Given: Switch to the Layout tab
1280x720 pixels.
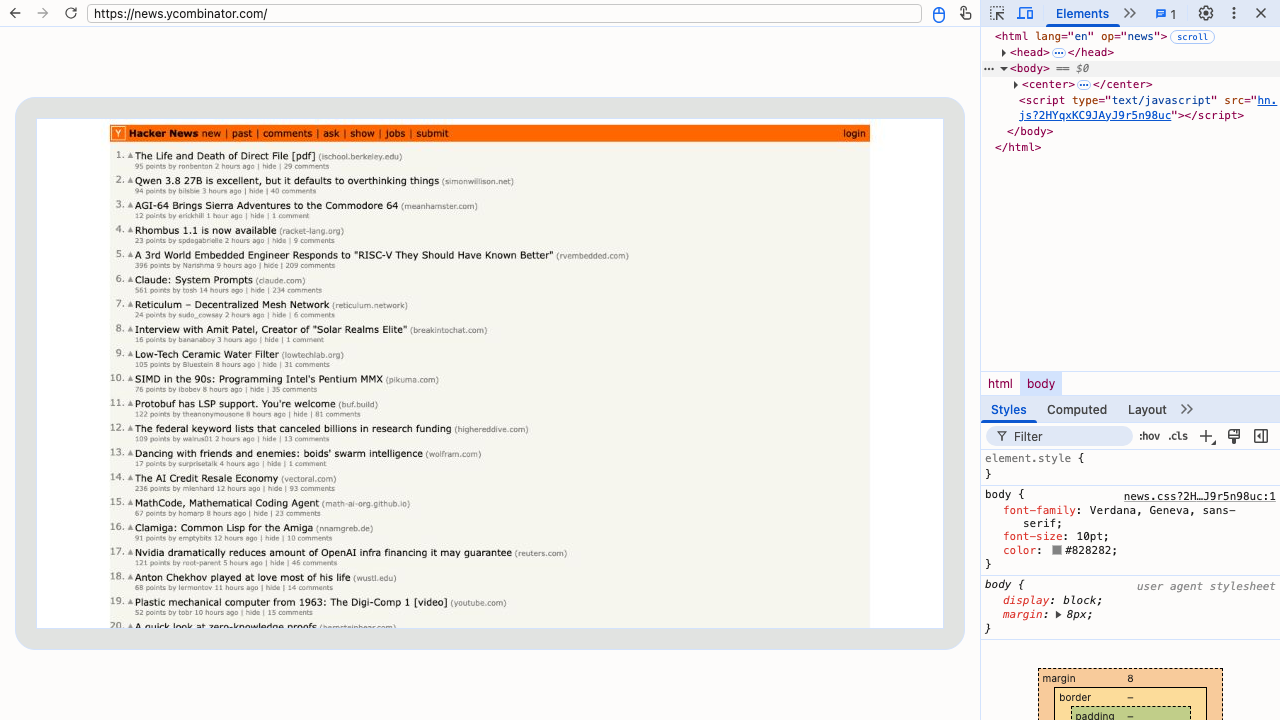Looking at the screenshot, I should (x=1147, y=410).
